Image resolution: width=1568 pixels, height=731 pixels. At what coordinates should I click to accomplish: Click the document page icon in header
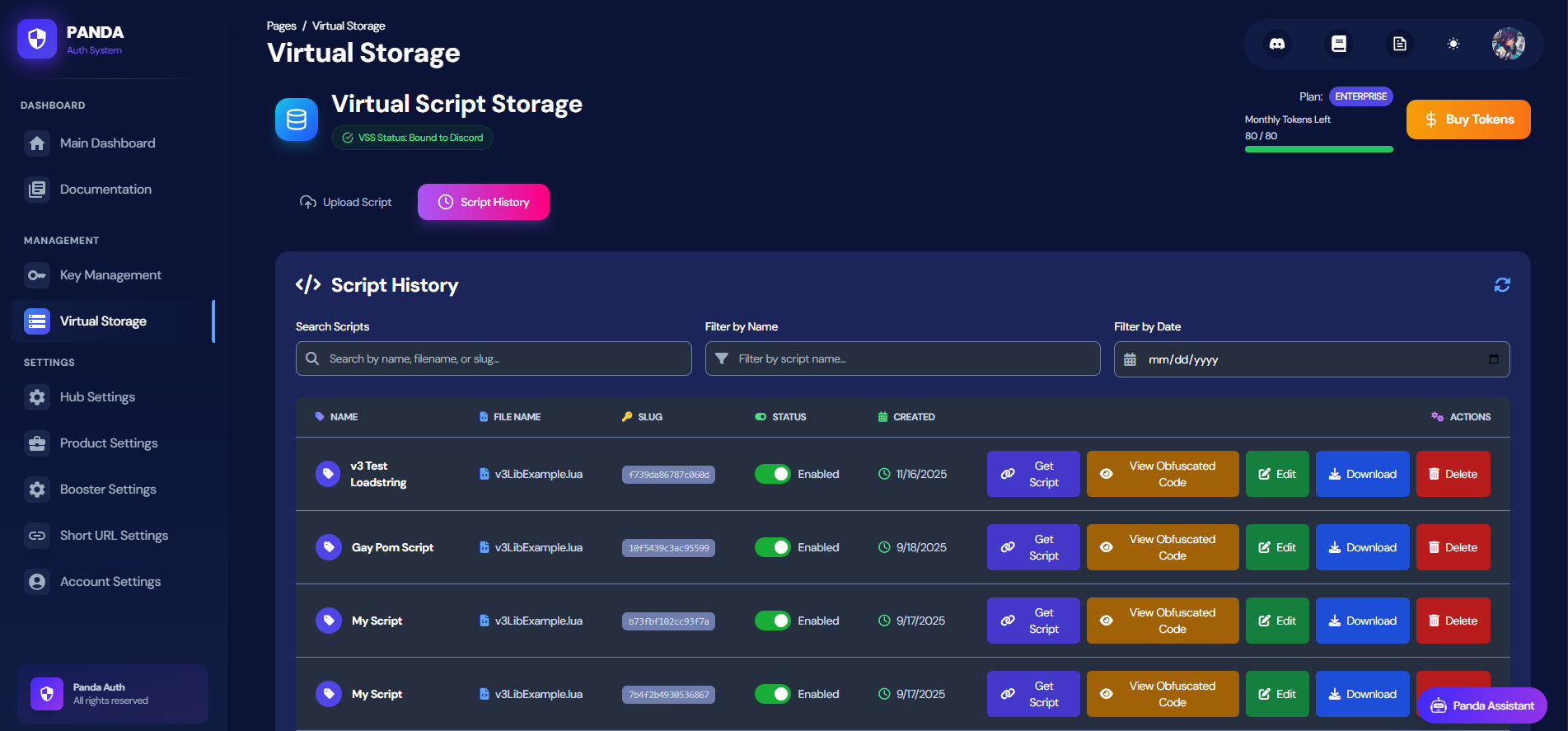1400,44
